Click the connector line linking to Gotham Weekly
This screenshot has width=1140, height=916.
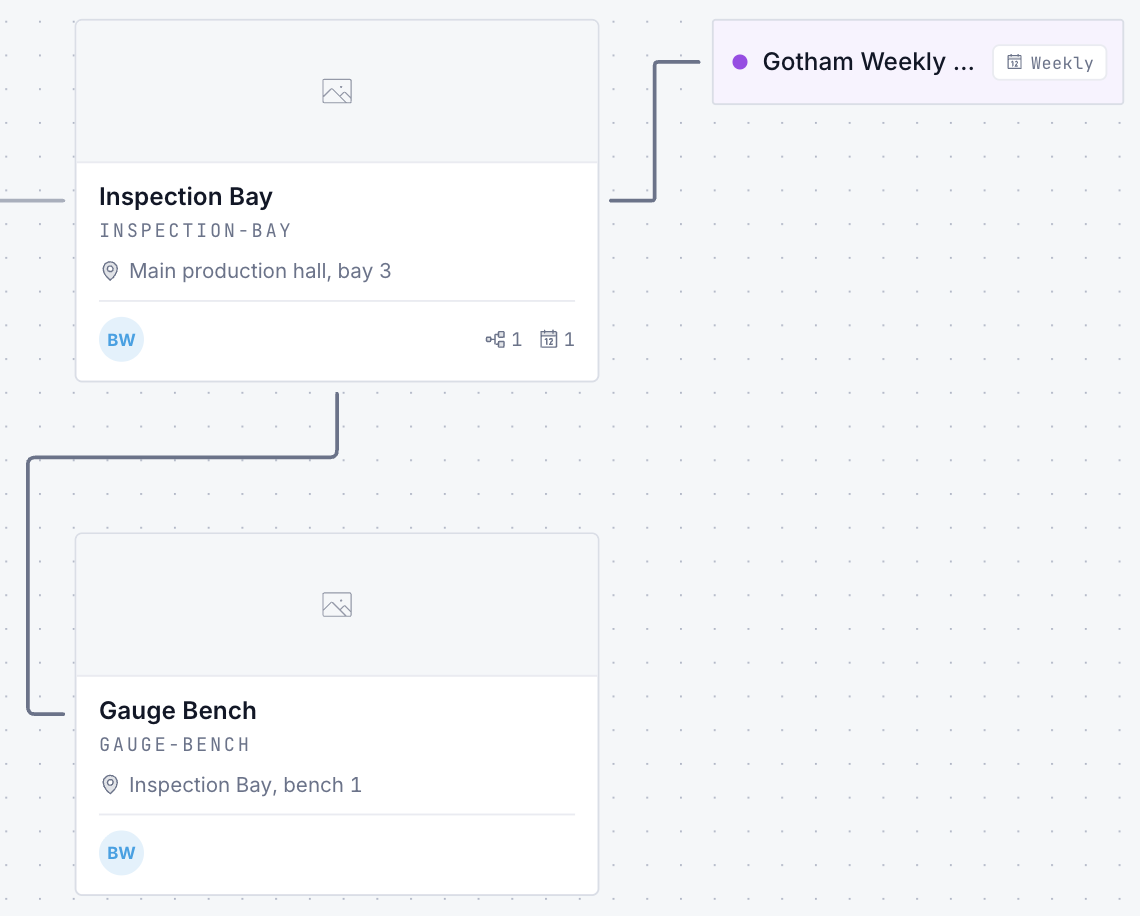tap(654, 131)
